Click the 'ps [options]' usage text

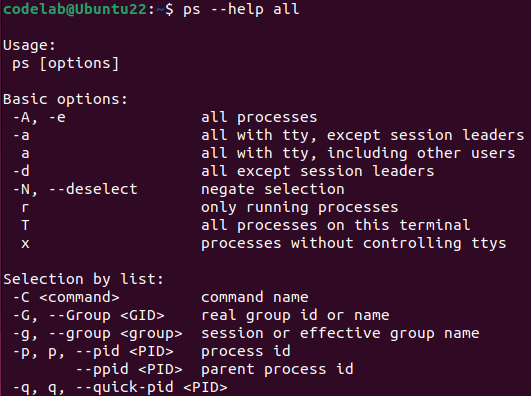tap(66, 64)
